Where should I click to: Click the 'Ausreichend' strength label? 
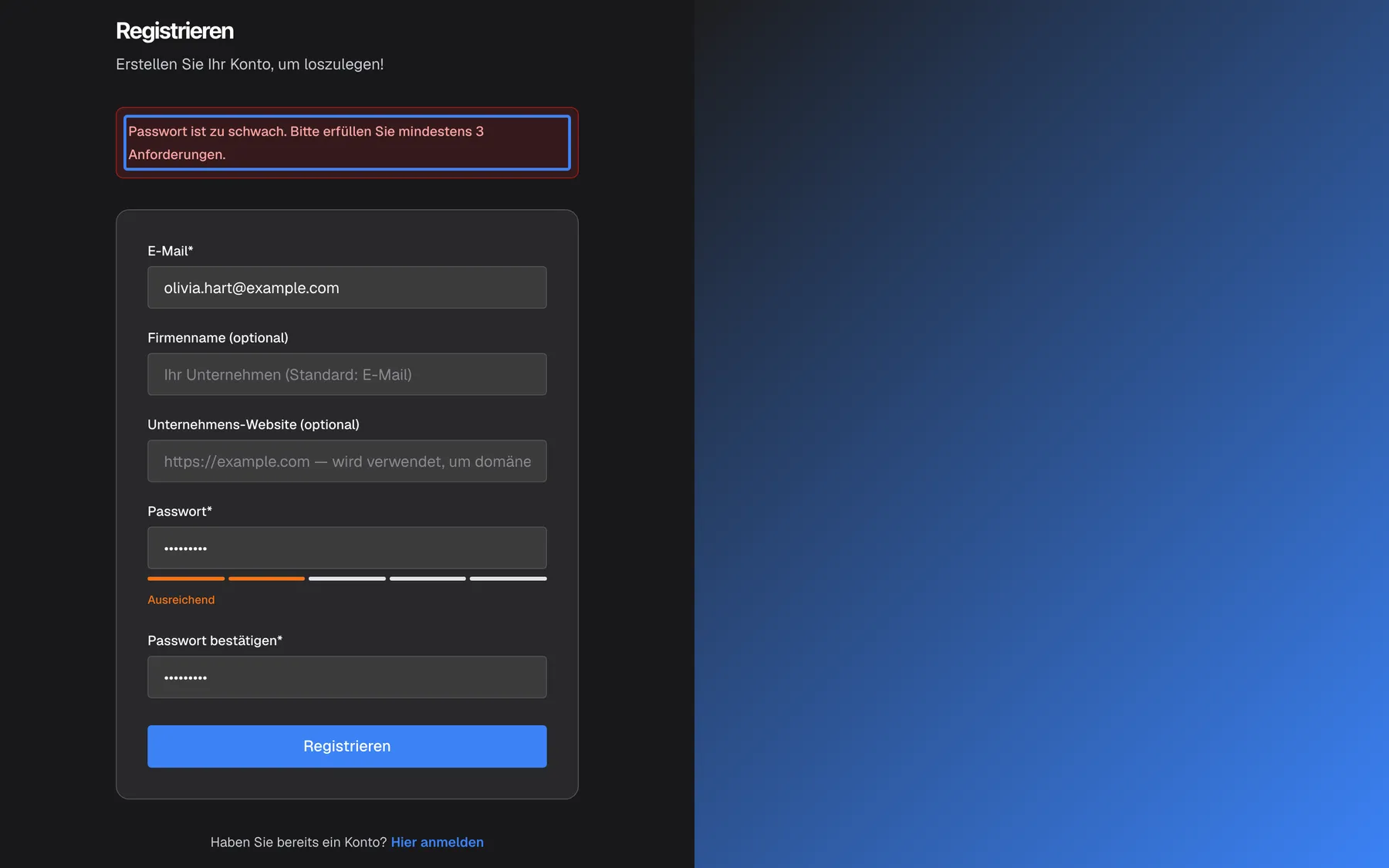181,599
